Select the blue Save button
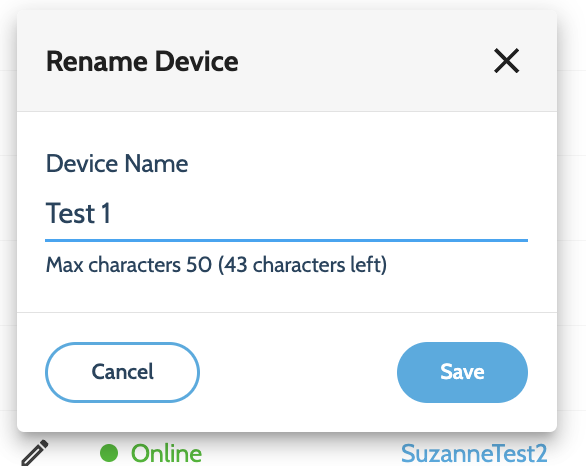 (462, 372)
